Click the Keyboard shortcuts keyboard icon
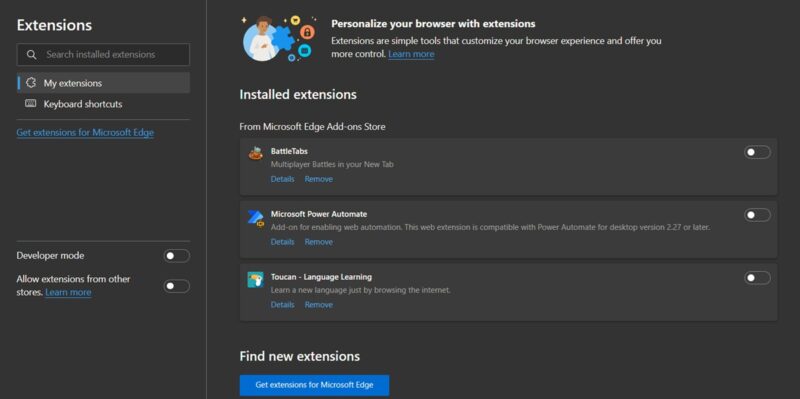 point(31,104)
